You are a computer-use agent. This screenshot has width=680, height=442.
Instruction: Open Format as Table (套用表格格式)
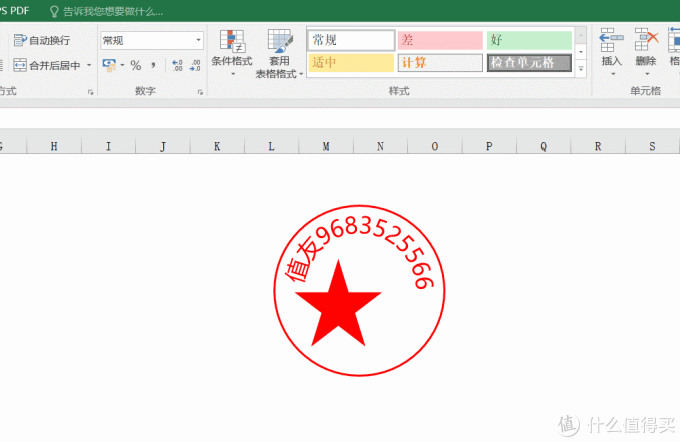[279, 54]
